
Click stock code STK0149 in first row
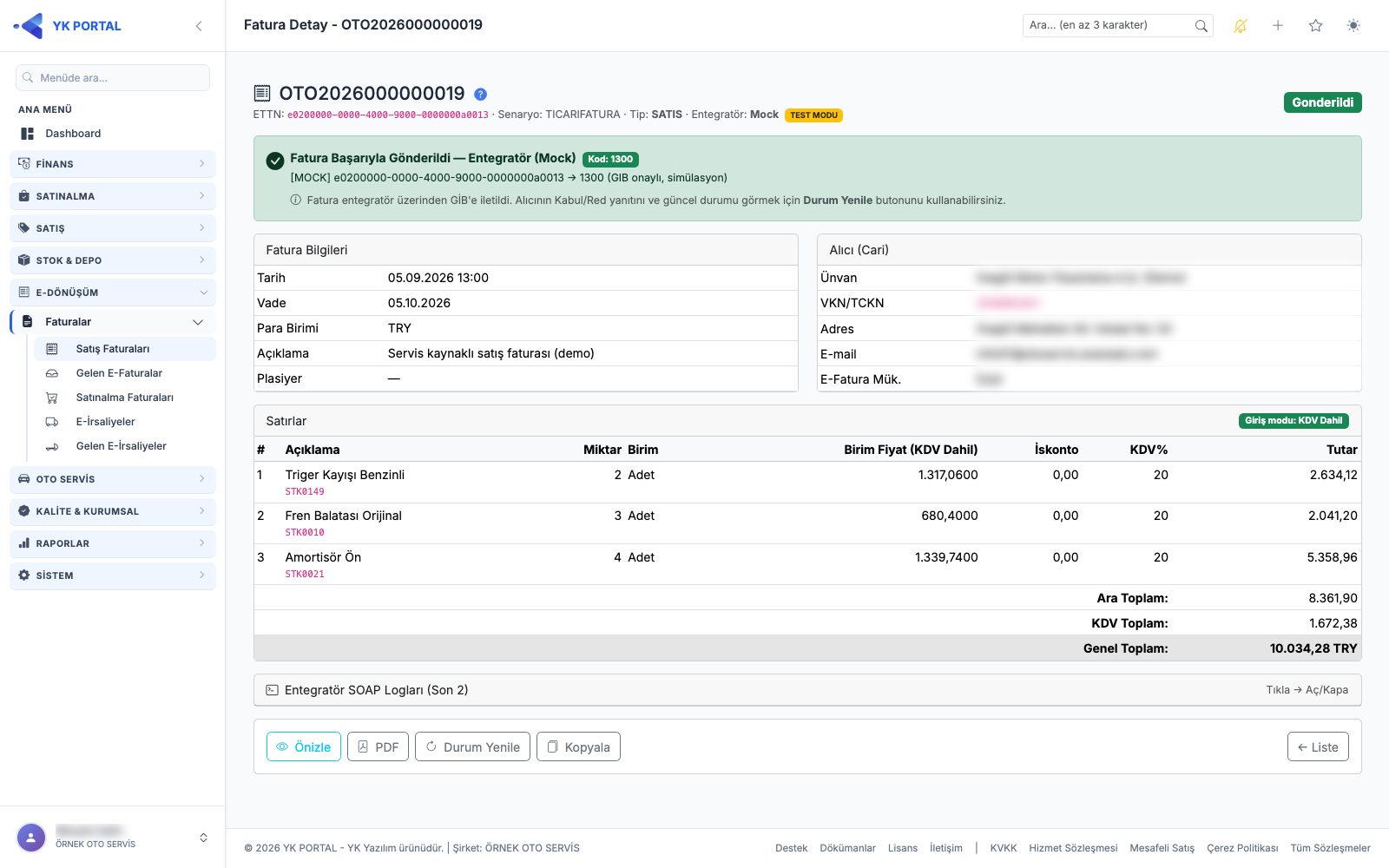pyautogui.click(x=305, y=491)
